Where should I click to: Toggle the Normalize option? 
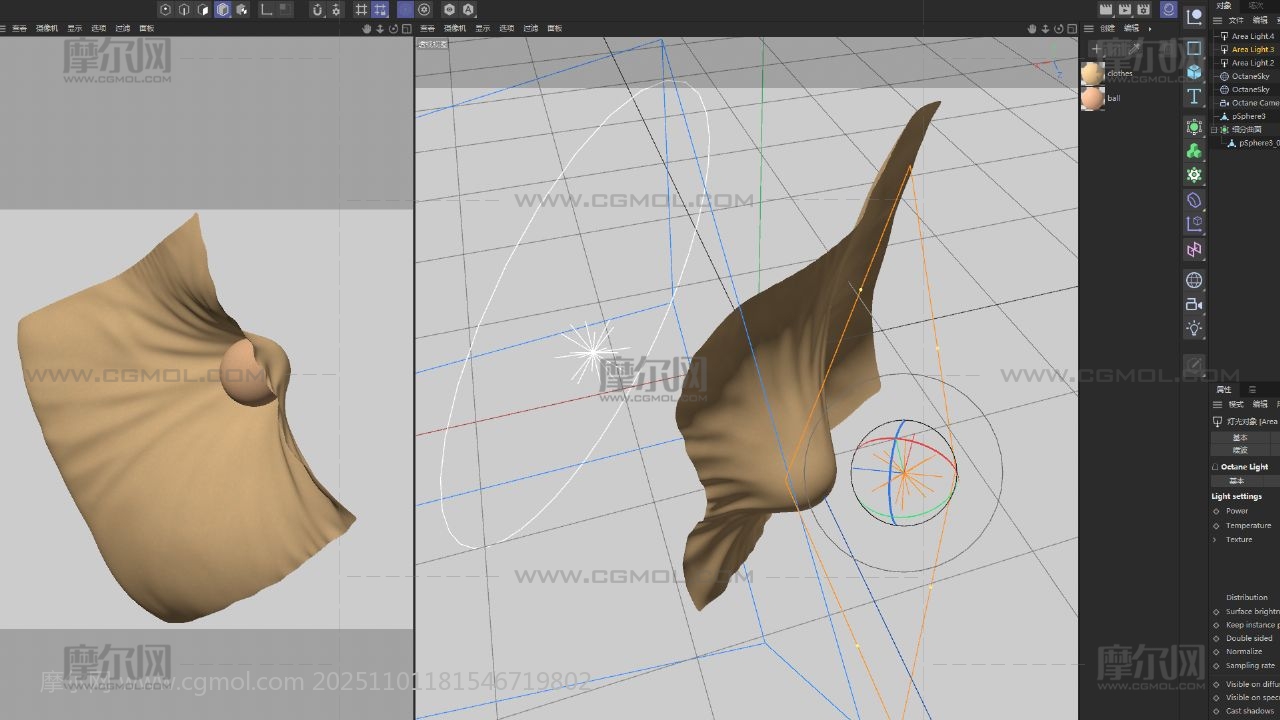(1217, 651)
